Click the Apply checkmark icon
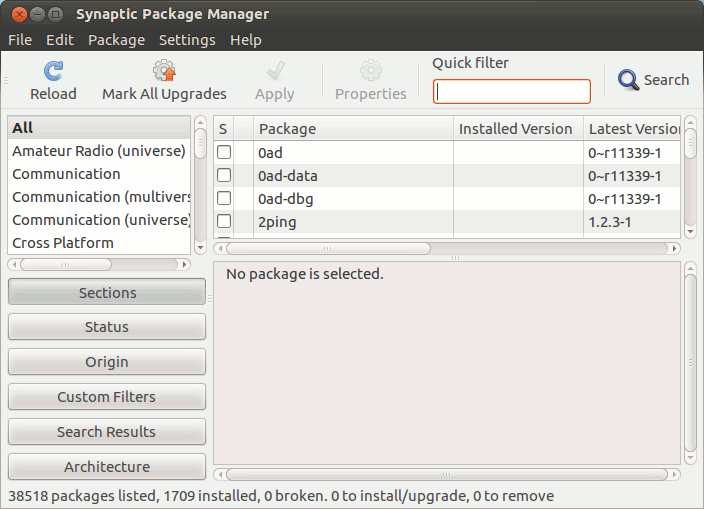The image size is (704, 509). pos(274,70)
